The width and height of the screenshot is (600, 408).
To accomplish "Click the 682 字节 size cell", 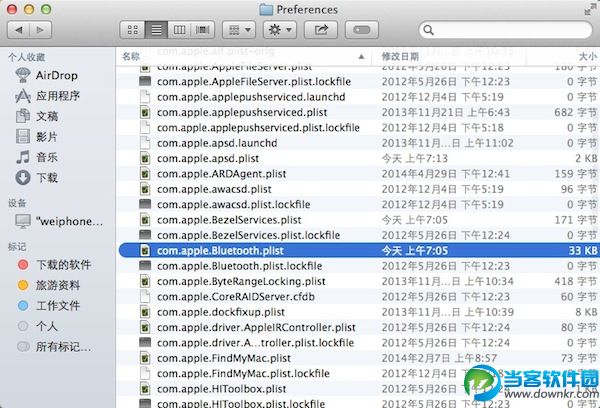I will pos(576,112).
